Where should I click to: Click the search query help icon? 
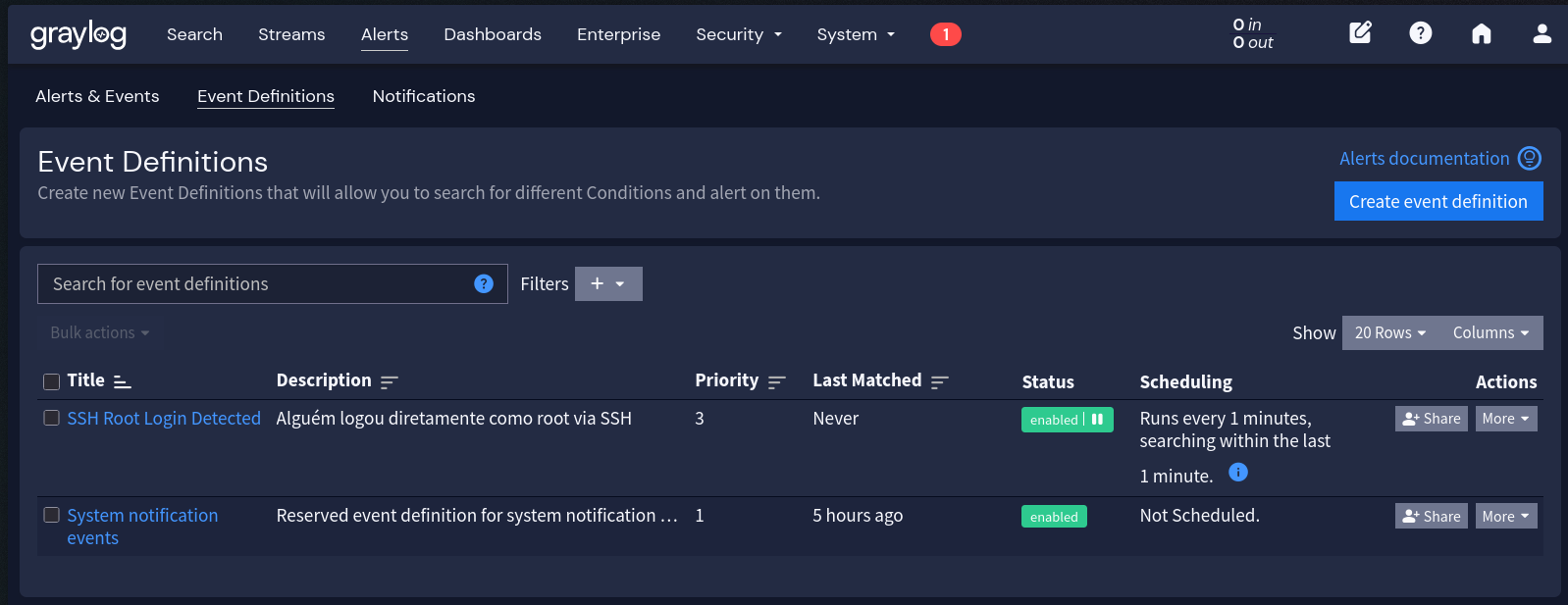point(484,283)
